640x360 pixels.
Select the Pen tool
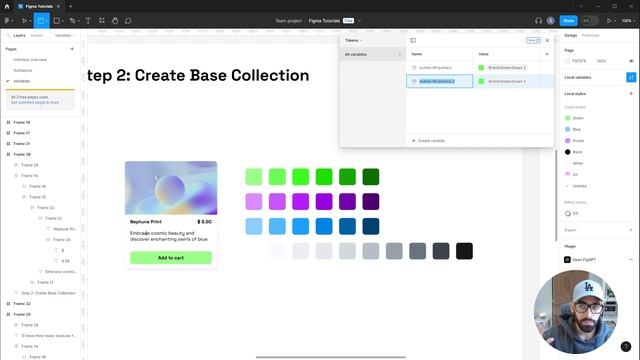click(x=72, y=21)
